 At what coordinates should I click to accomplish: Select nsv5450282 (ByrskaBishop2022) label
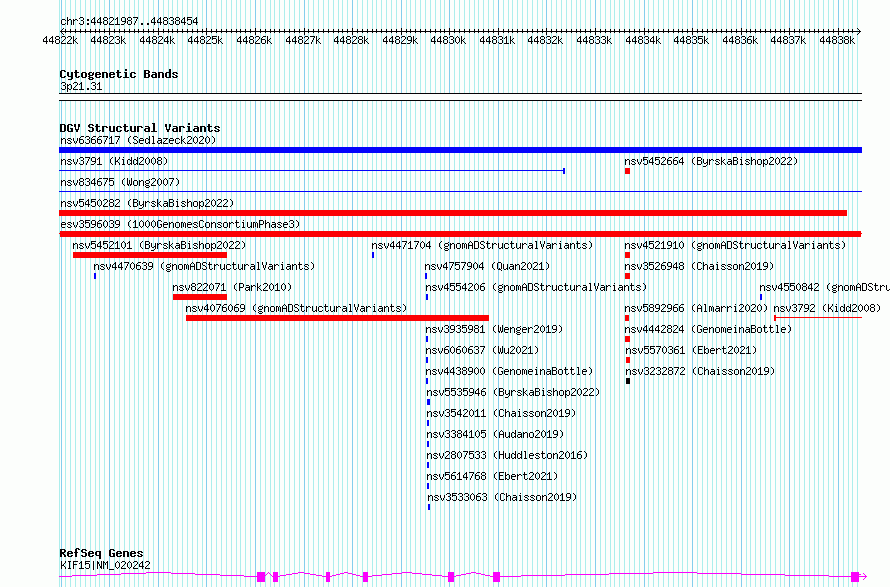pyautogui.click(x=147, y=203)
